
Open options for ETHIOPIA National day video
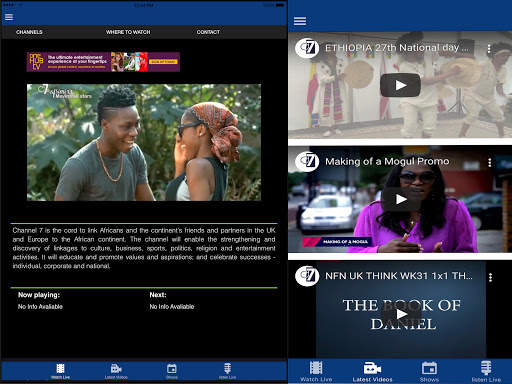pyautogui.click(x=489, y=49)
